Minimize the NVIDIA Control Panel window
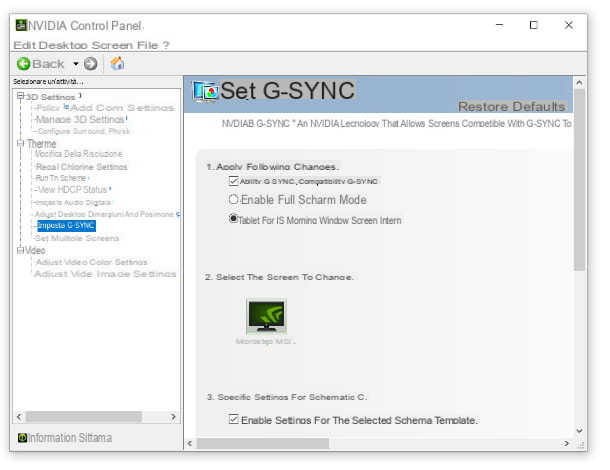Image resolution: width=610 pixels, height=470 pixels. pos(499,25)
